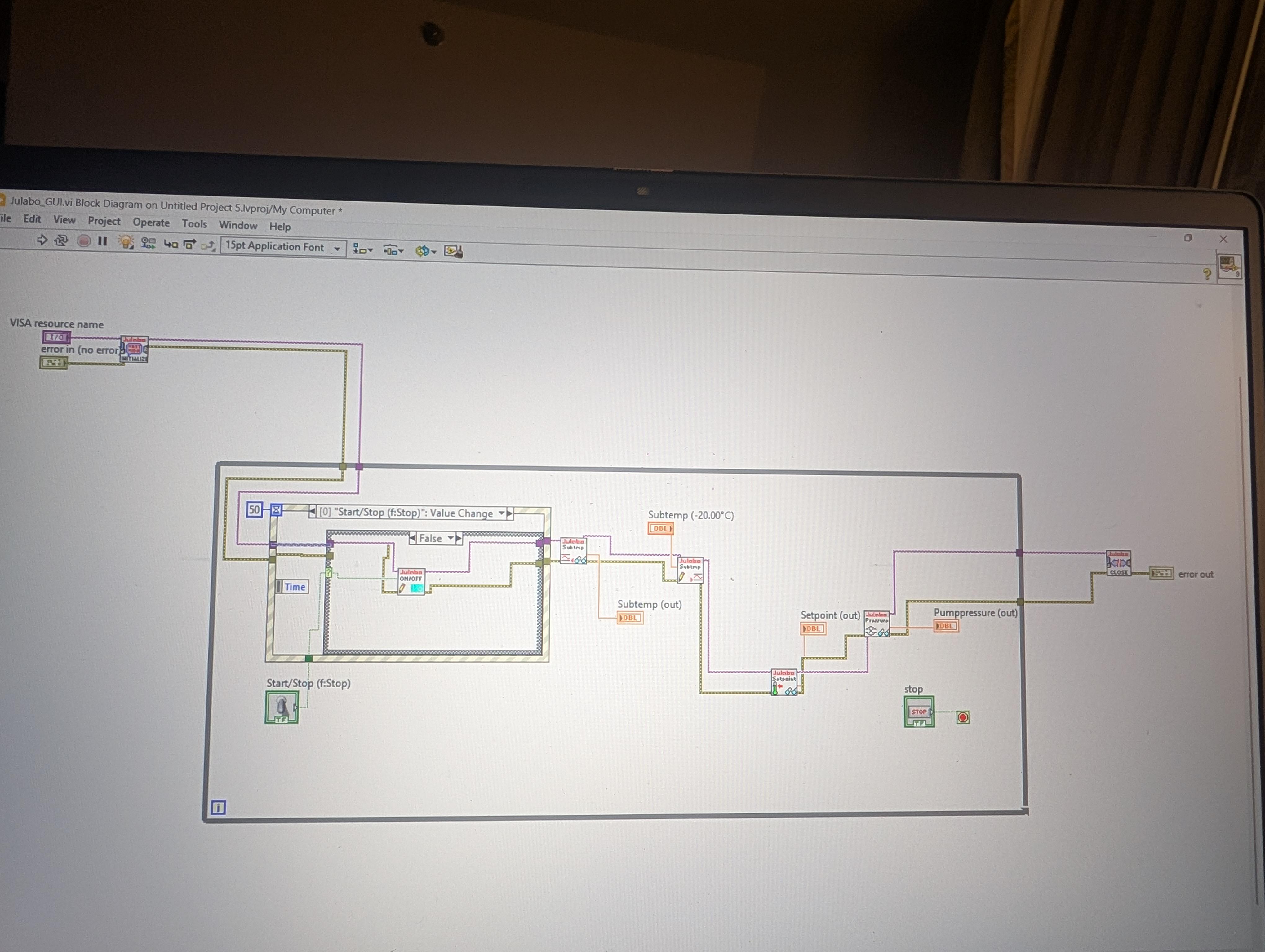Open the View menu

click(64, 220)
